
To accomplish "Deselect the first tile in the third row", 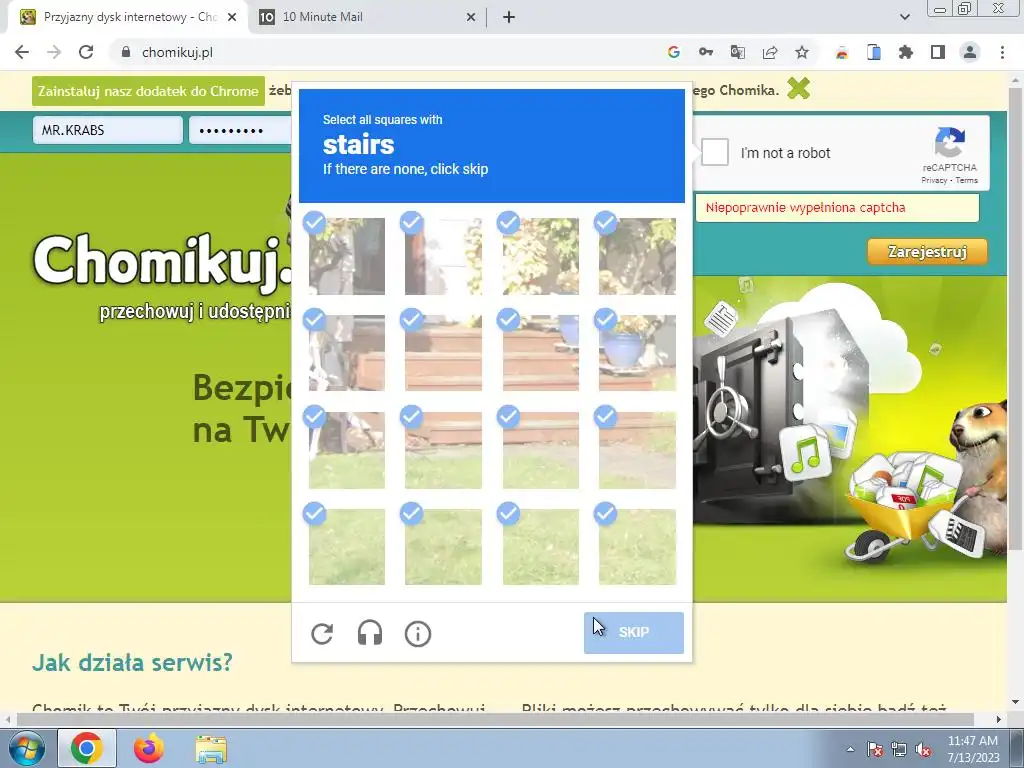I will (347, 450).
